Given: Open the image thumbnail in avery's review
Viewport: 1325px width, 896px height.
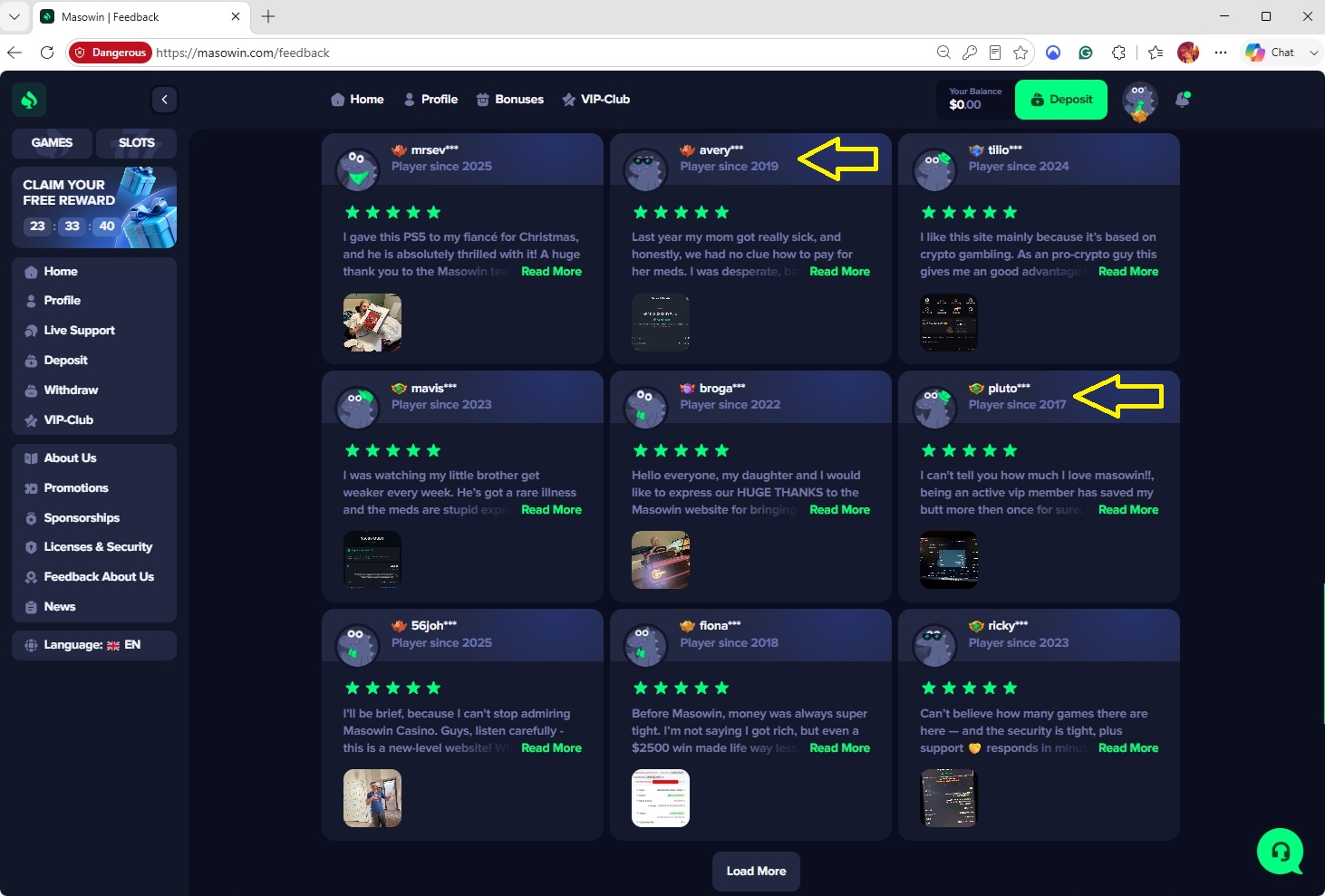Looking at the screenshot, I should tap(661, 323).
